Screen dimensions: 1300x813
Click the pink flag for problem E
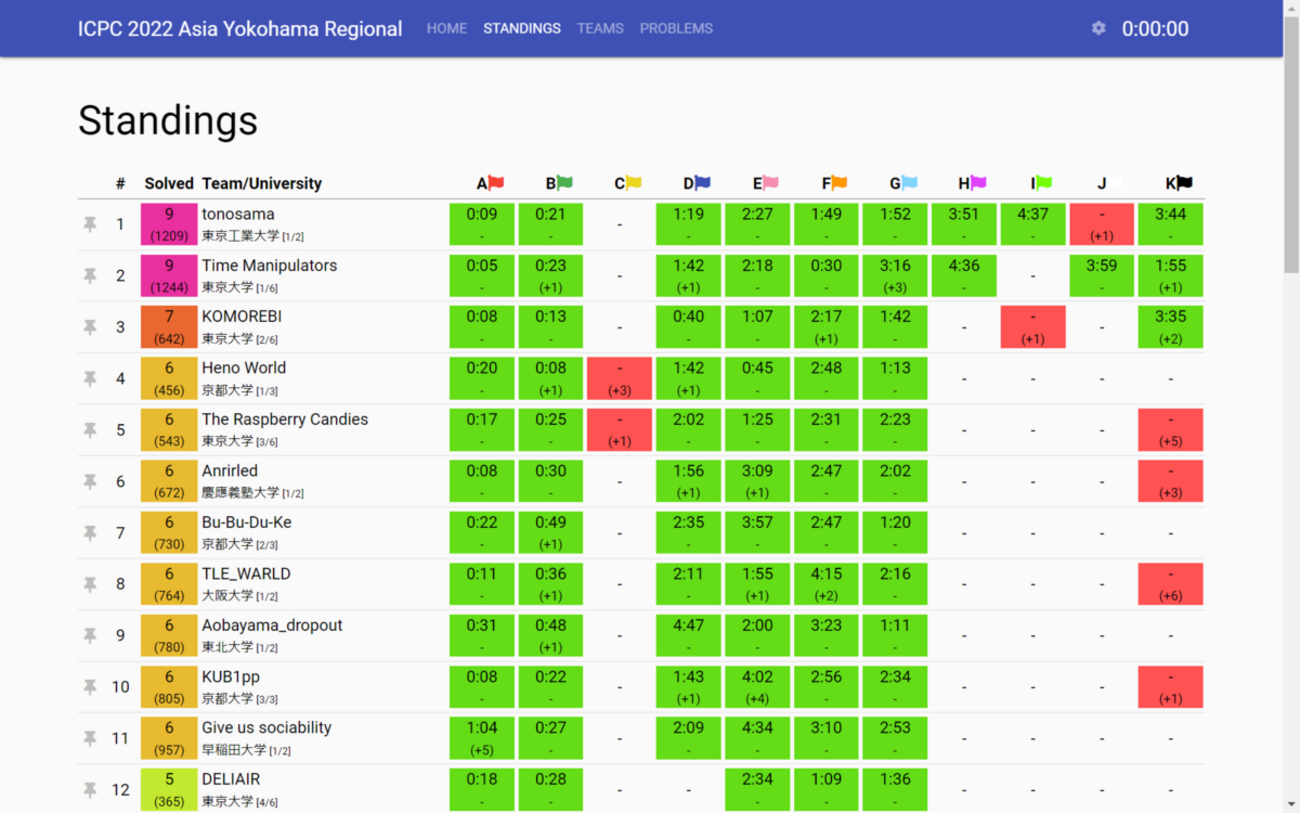[770, 183]
